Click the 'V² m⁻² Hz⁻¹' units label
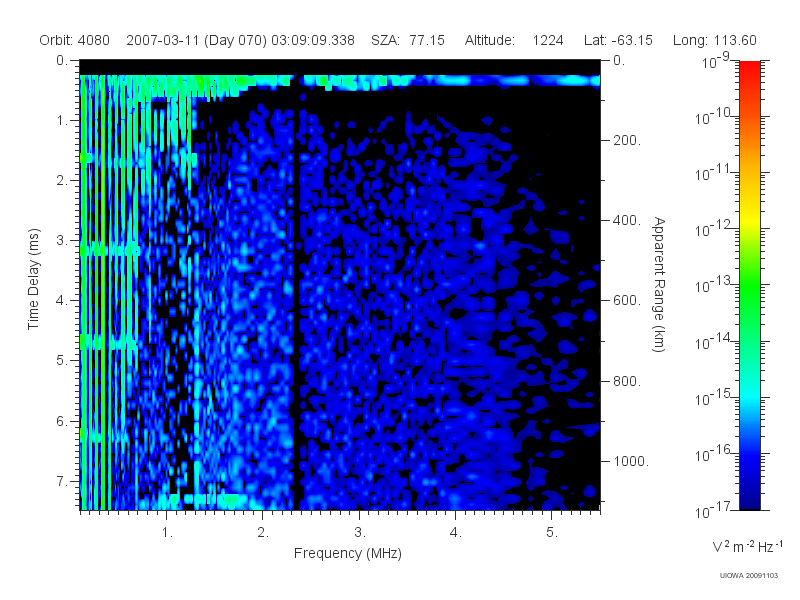 [747, 546]
